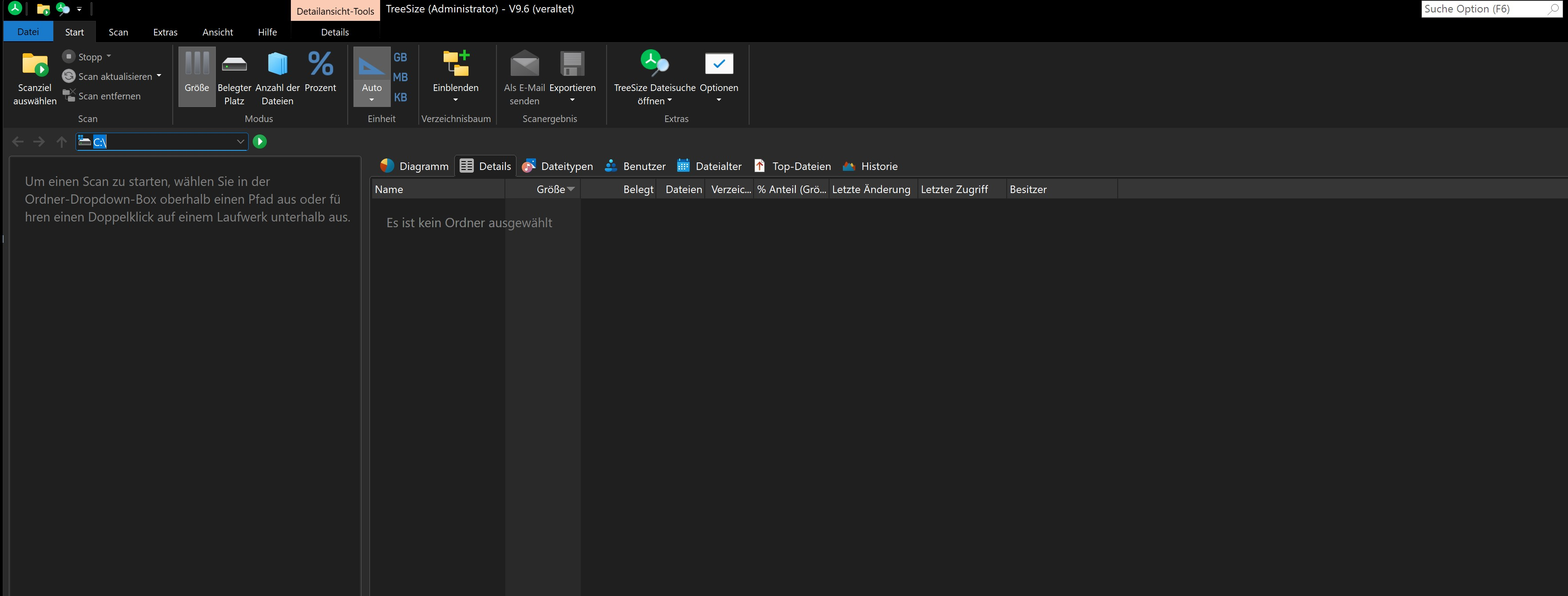Image resolution: width=1568 pixels, height=596 pixels.
Task: Open the Hilfe ribbon tab
Action: [x=267, y=32]
